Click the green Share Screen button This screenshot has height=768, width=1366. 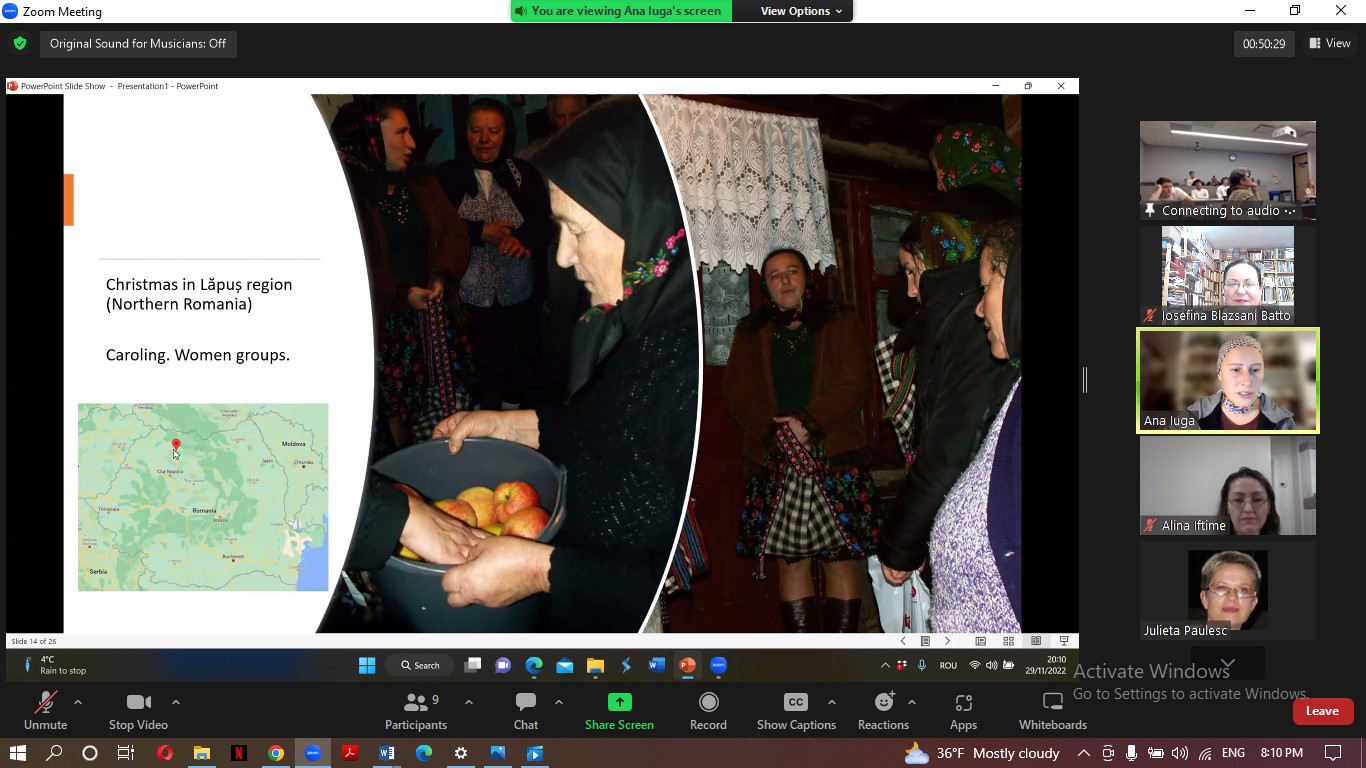(619, 711)
